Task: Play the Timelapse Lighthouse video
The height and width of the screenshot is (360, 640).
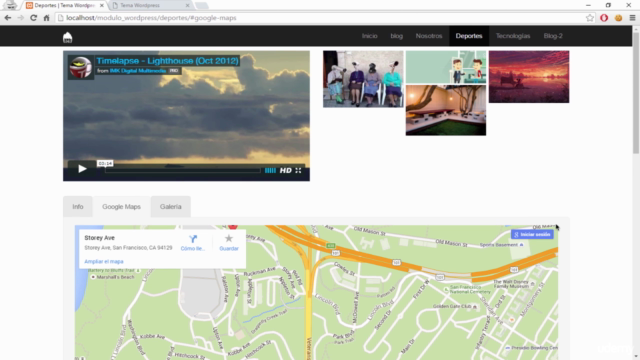Action: tap(82, 169)
